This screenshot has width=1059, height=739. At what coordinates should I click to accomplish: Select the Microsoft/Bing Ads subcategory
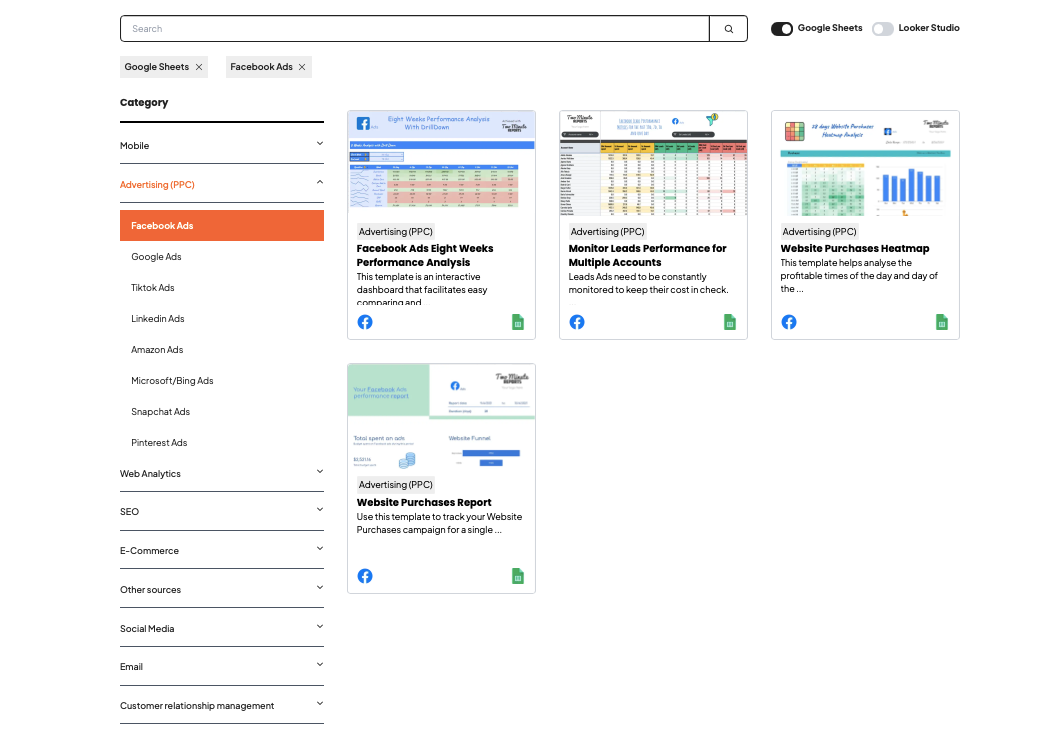point(172,381)
